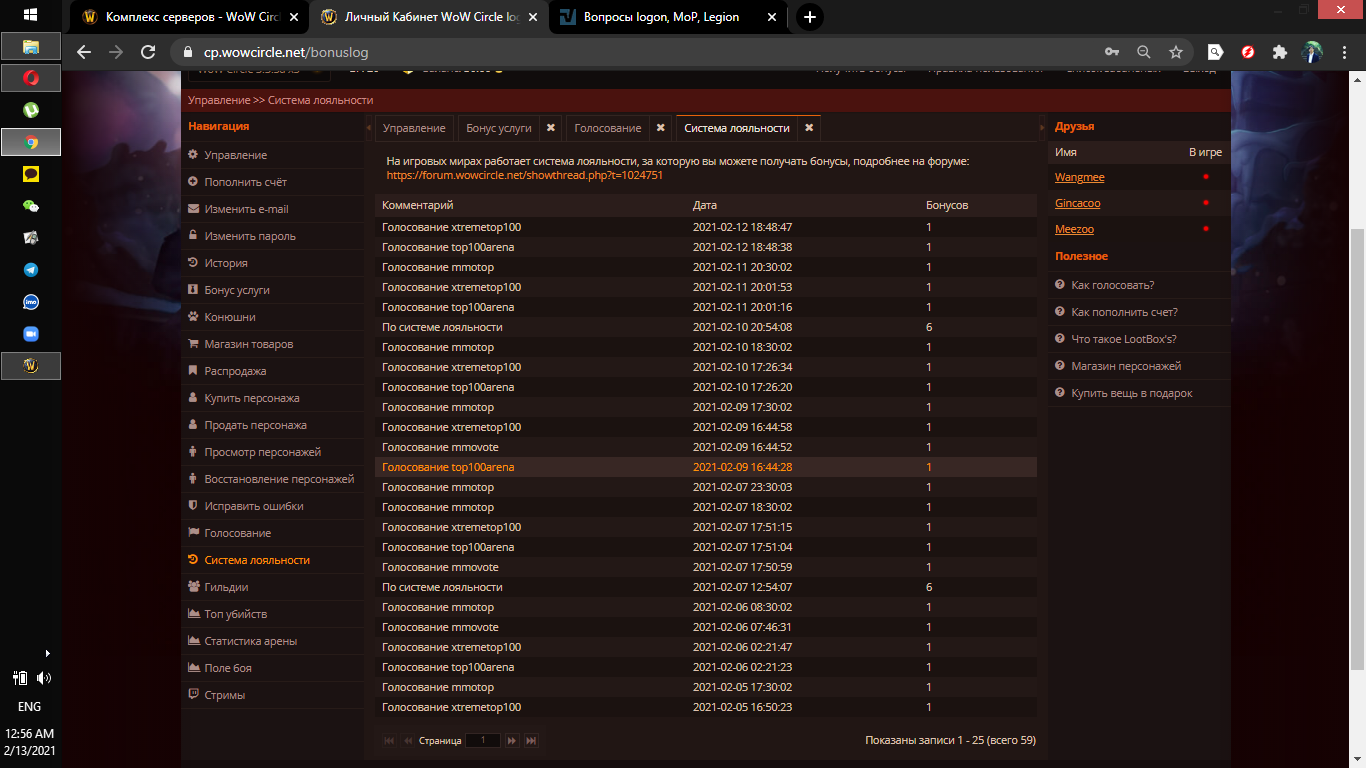Click the Гильдии group icon
Screen dimensions: 1366x768
(193, 587)
